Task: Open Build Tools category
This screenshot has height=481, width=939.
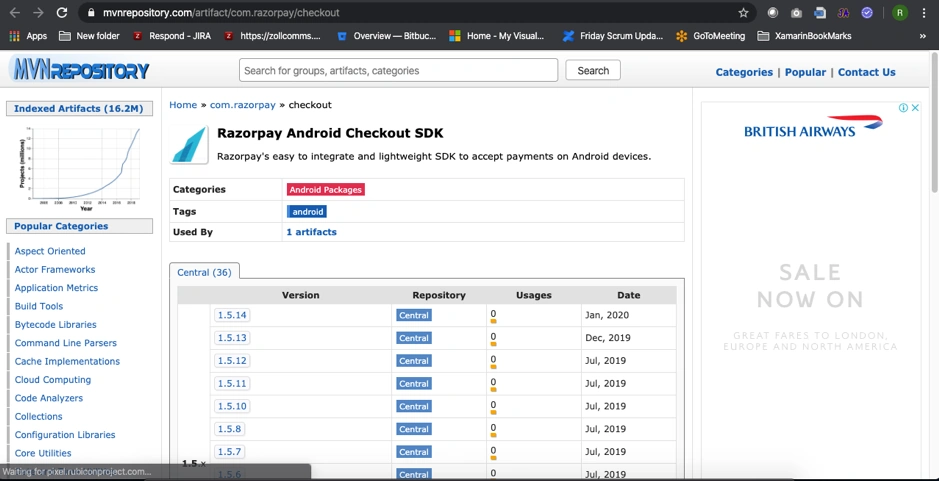Action: click(x=38, y=306)
